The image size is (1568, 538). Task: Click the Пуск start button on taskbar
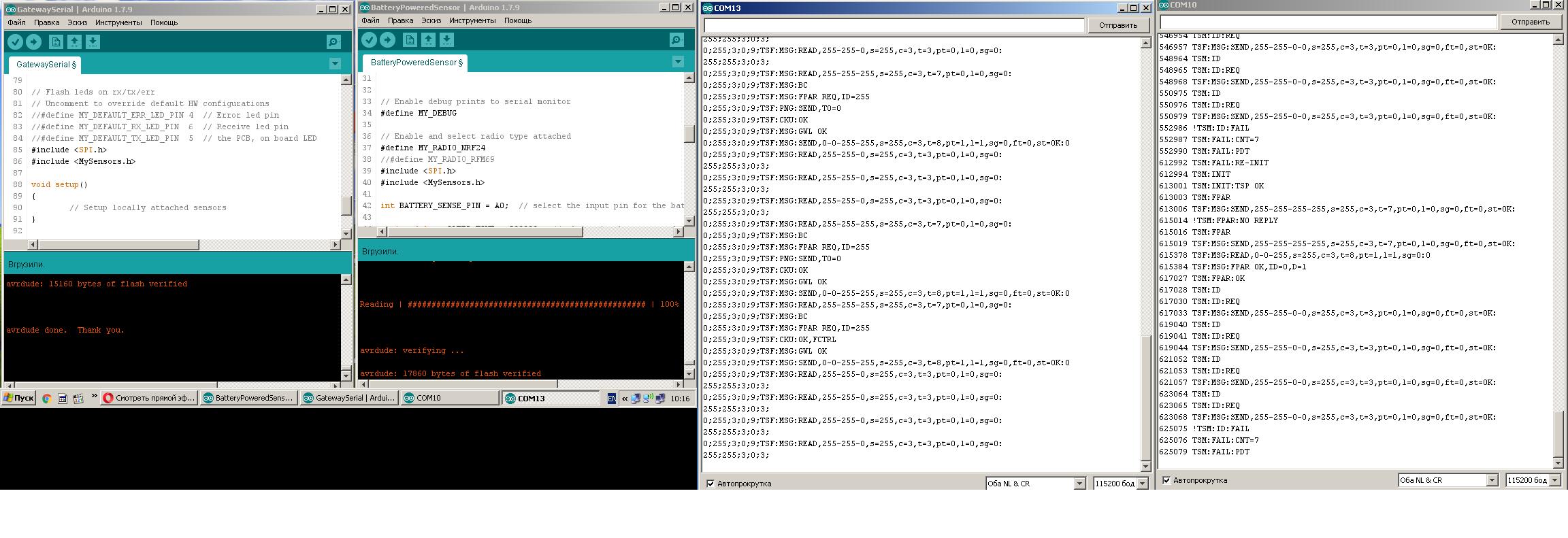click(18, 399)
